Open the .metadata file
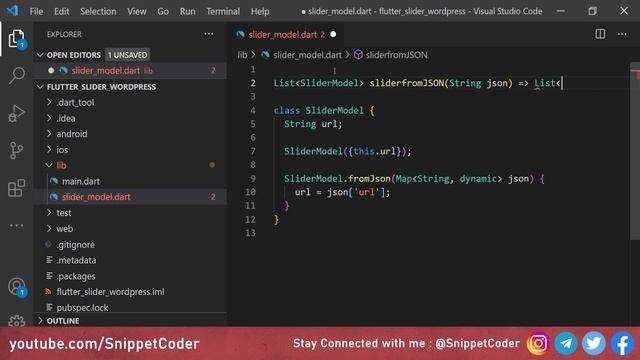The image size is (640, 360). 76,260
